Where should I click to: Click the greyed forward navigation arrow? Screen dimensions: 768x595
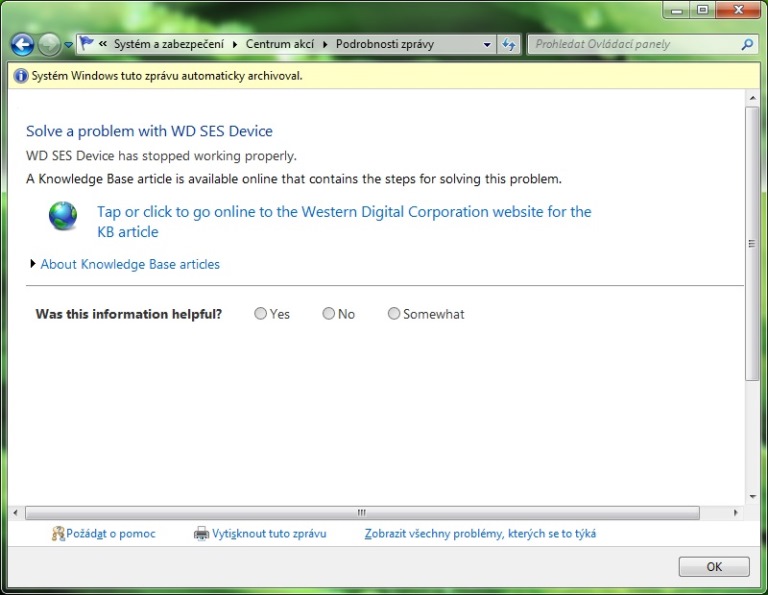point(49,45)
